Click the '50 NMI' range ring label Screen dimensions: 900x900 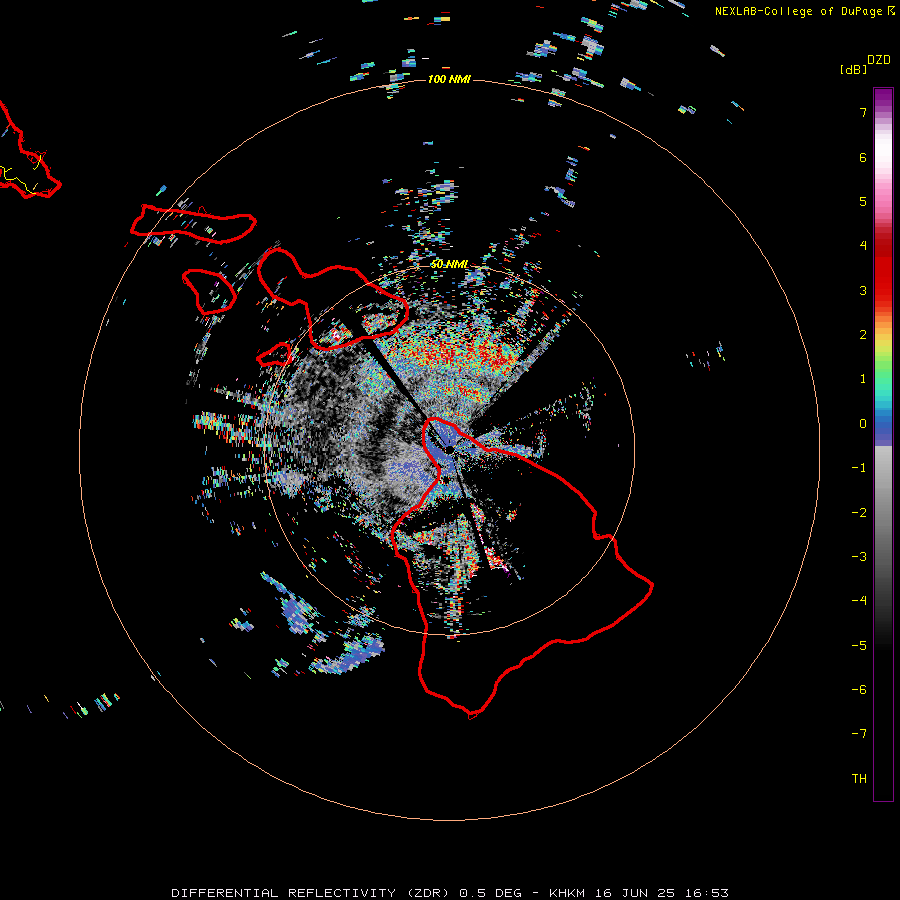click(x=449, y=265)
